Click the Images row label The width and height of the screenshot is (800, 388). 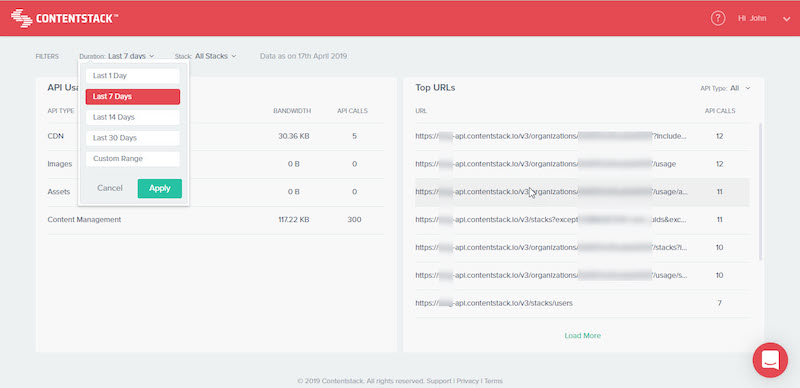click(x=60, y=164)
